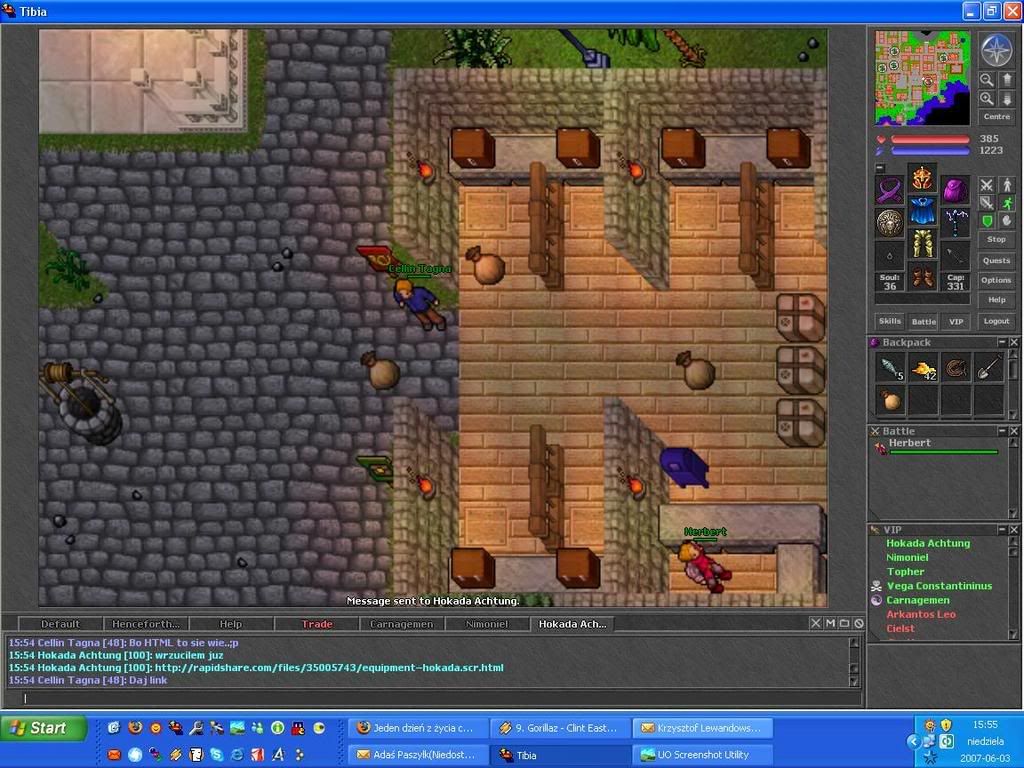This screenshot has height=768, width=1024.
Task: Collapse the inventory panel with minus button
Action: pyautogui.click(x=880, y=168)
